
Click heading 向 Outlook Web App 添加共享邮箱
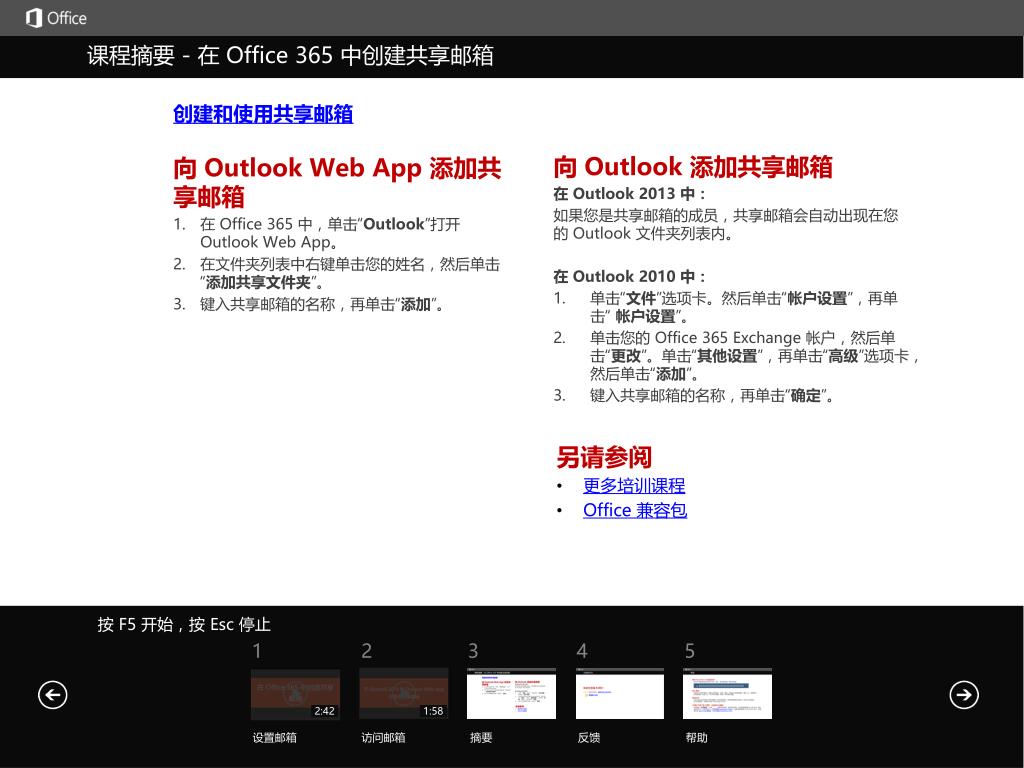(337, 182)
